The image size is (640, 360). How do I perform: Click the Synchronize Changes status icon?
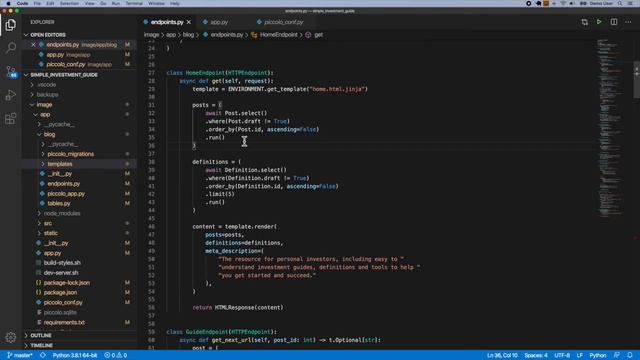[43, 355]
